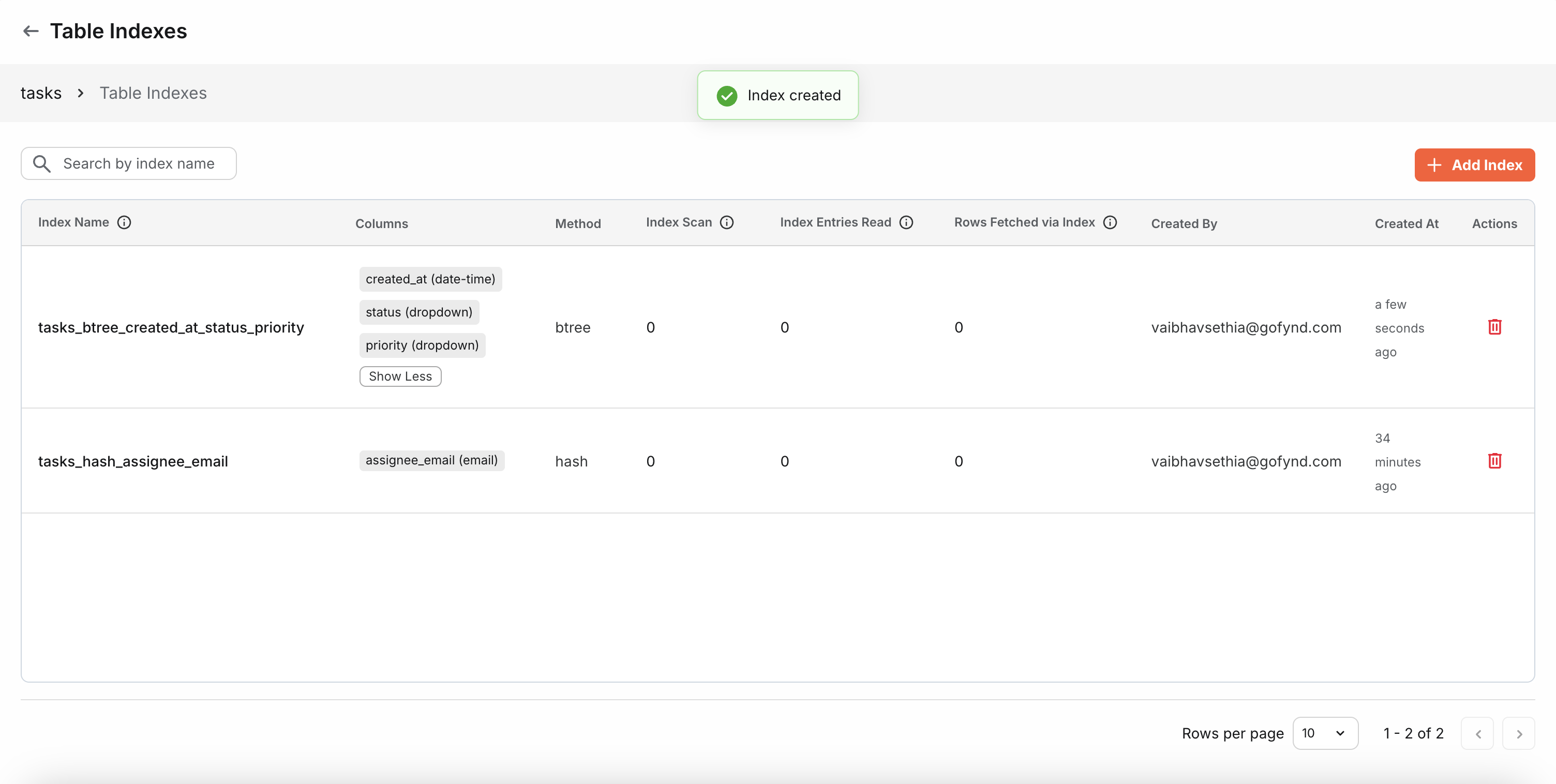This screenshot has height=784, width=1556.
Task: Click the created_at (date-time) column chip
Action: point(430,279)
